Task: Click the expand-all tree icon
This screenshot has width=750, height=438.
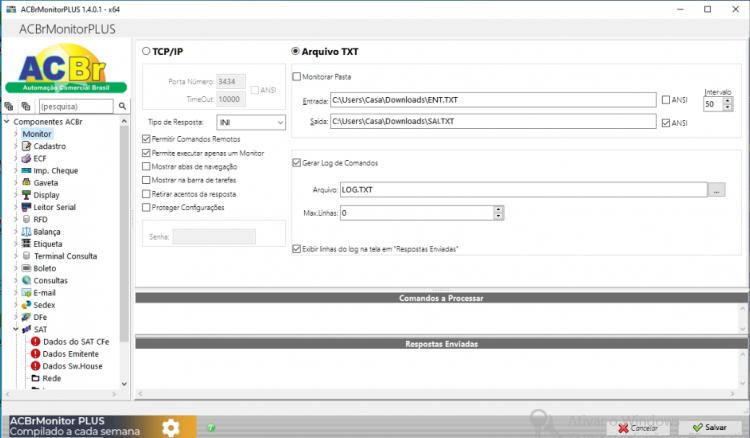Action: point(9,106)
